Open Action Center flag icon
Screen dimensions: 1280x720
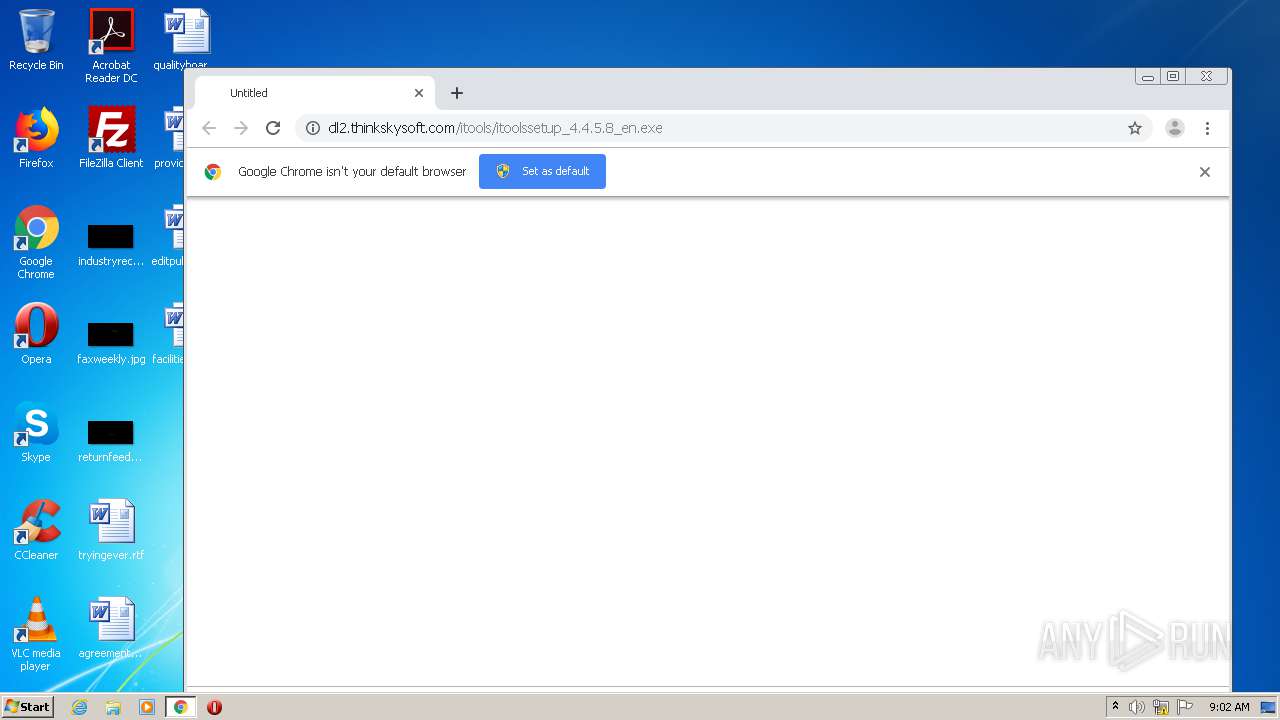(x=1185, y=707)
